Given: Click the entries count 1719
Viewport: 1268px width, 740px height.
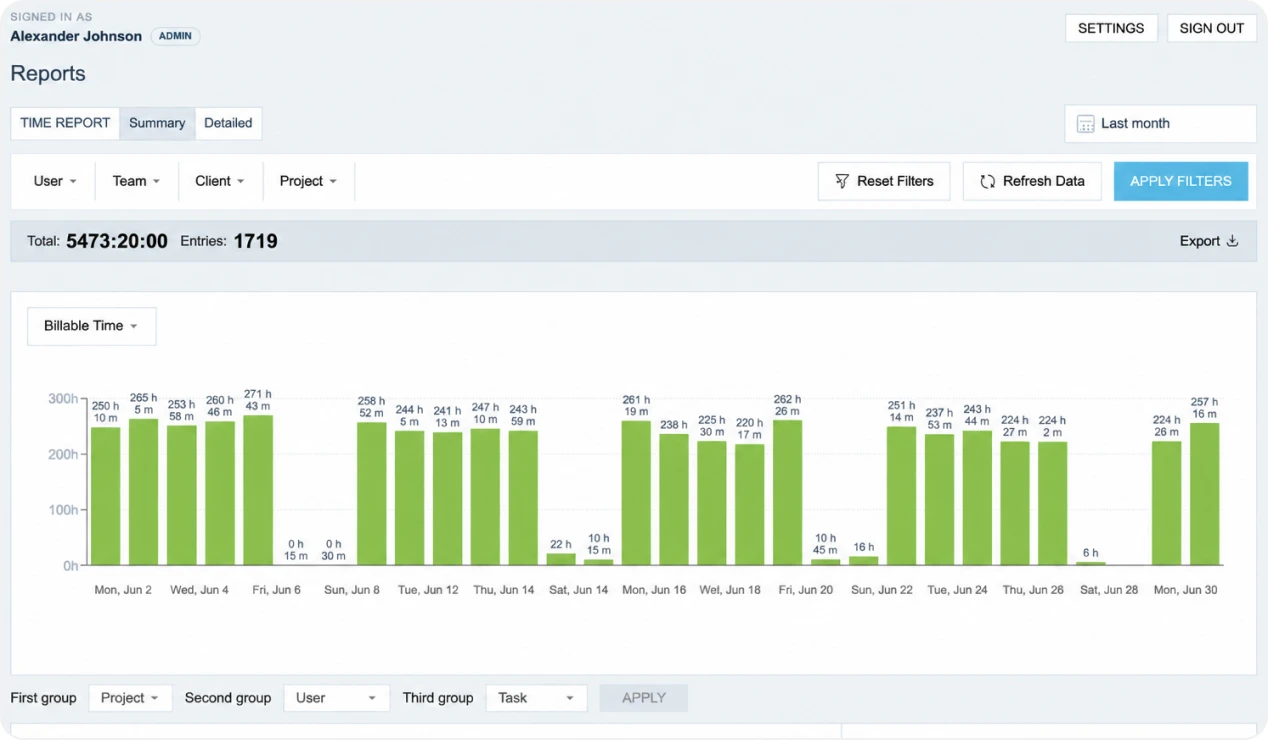Looking at the screenshot, I should pyautogui.click(x=255, y=241).
